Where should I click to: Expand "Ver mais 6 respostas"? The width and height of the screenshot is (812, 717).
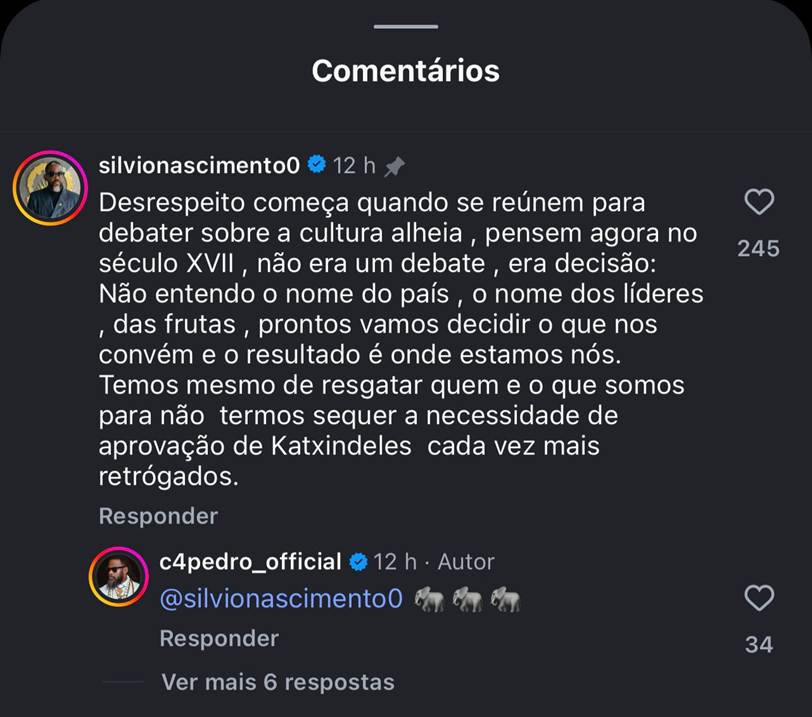point(277,682)
